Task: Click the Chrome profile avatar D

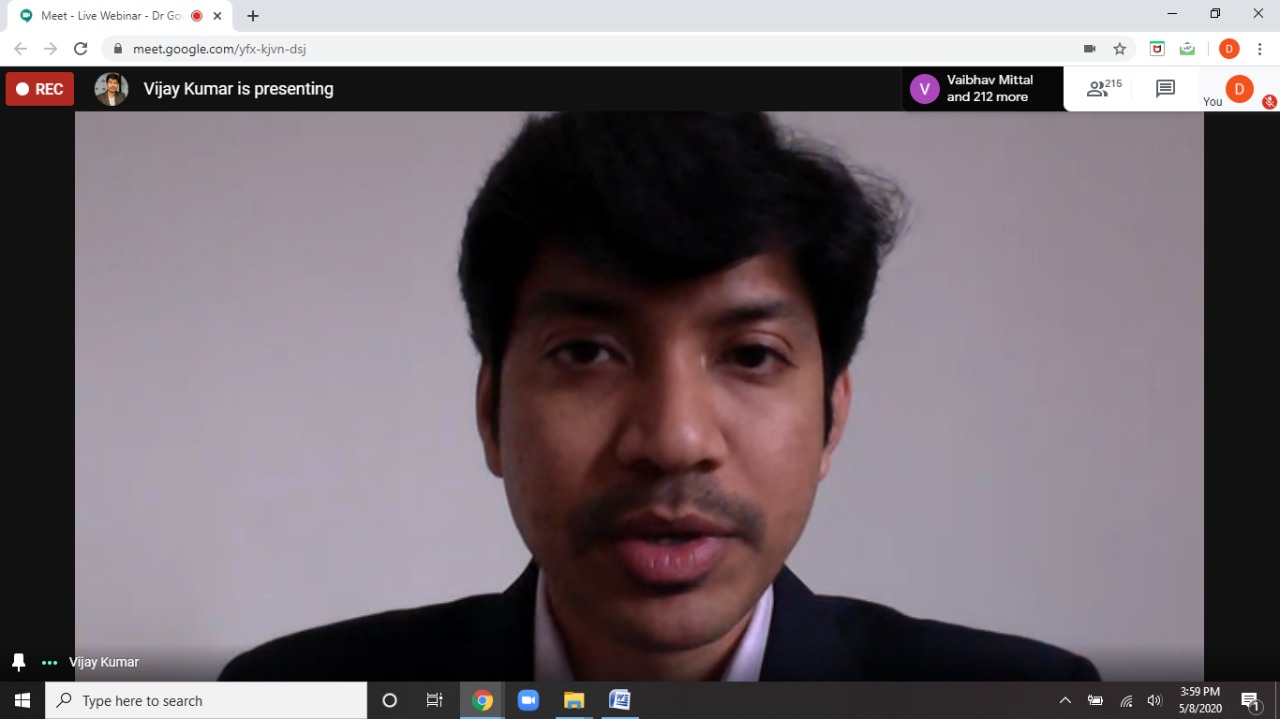Action: point(1229,49)
